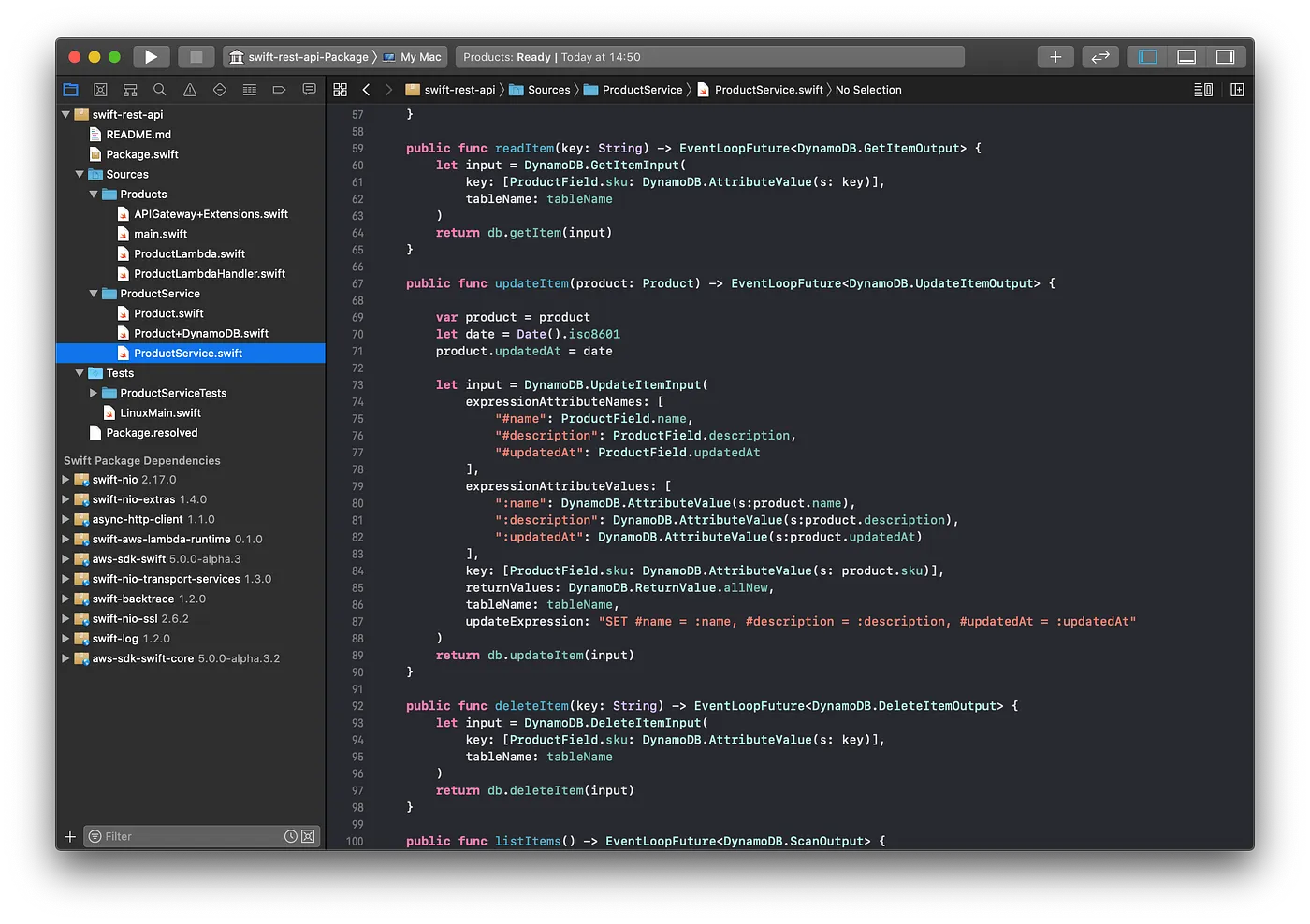Image resolution: width=1310 pixels, height=924 pixels.
Task: Show the Breakpoint navigator
Action: 279,90
